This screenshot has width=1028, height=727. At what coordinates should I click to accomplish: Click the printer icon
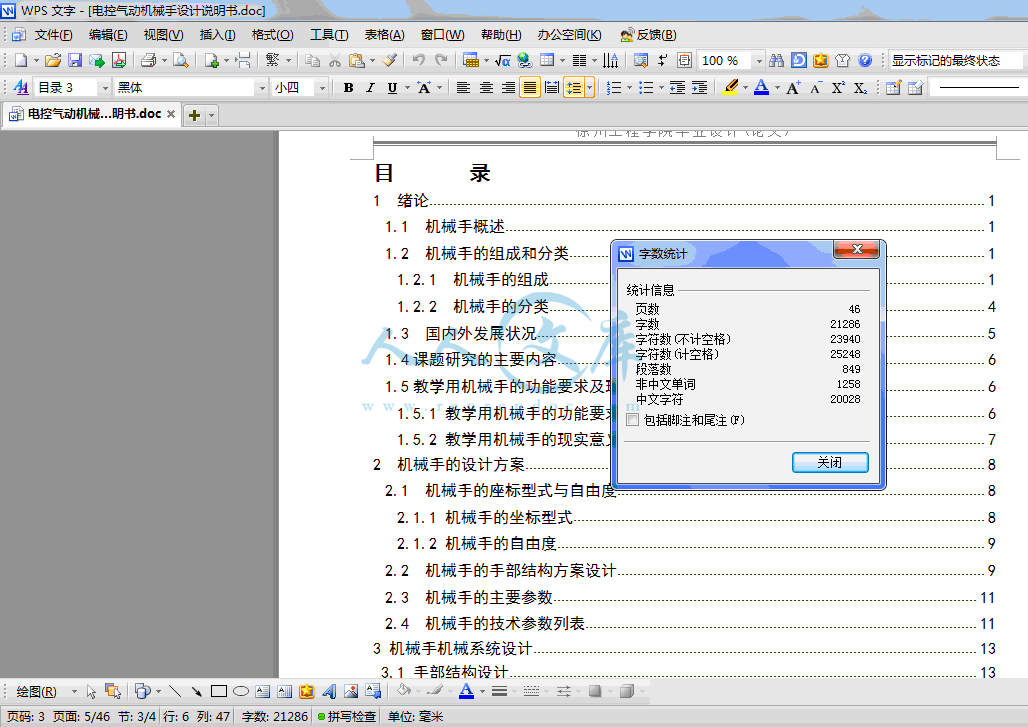[149, 60]
